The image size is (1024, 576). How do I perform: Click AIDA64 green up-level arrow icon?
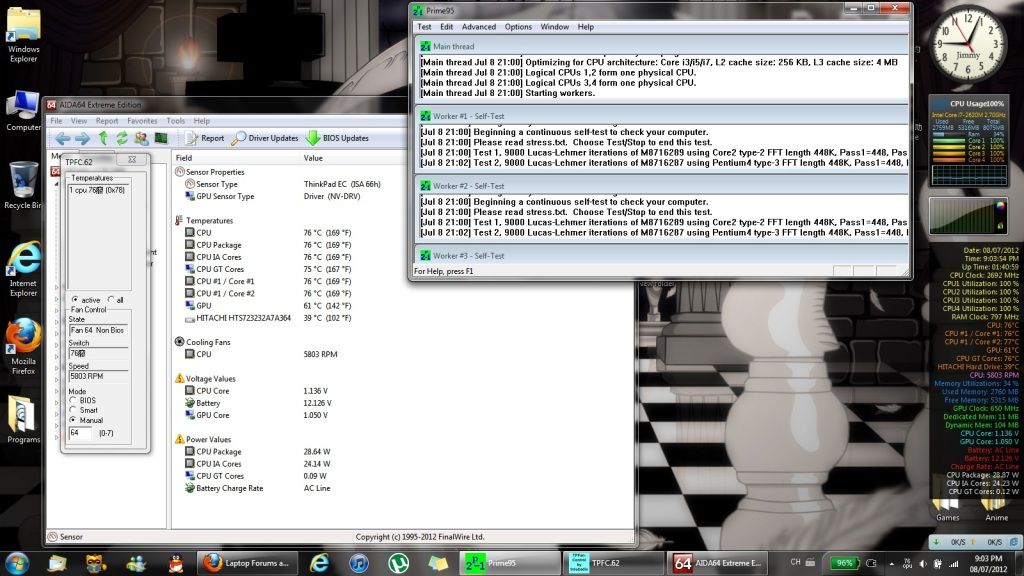(x=103, y=138)
